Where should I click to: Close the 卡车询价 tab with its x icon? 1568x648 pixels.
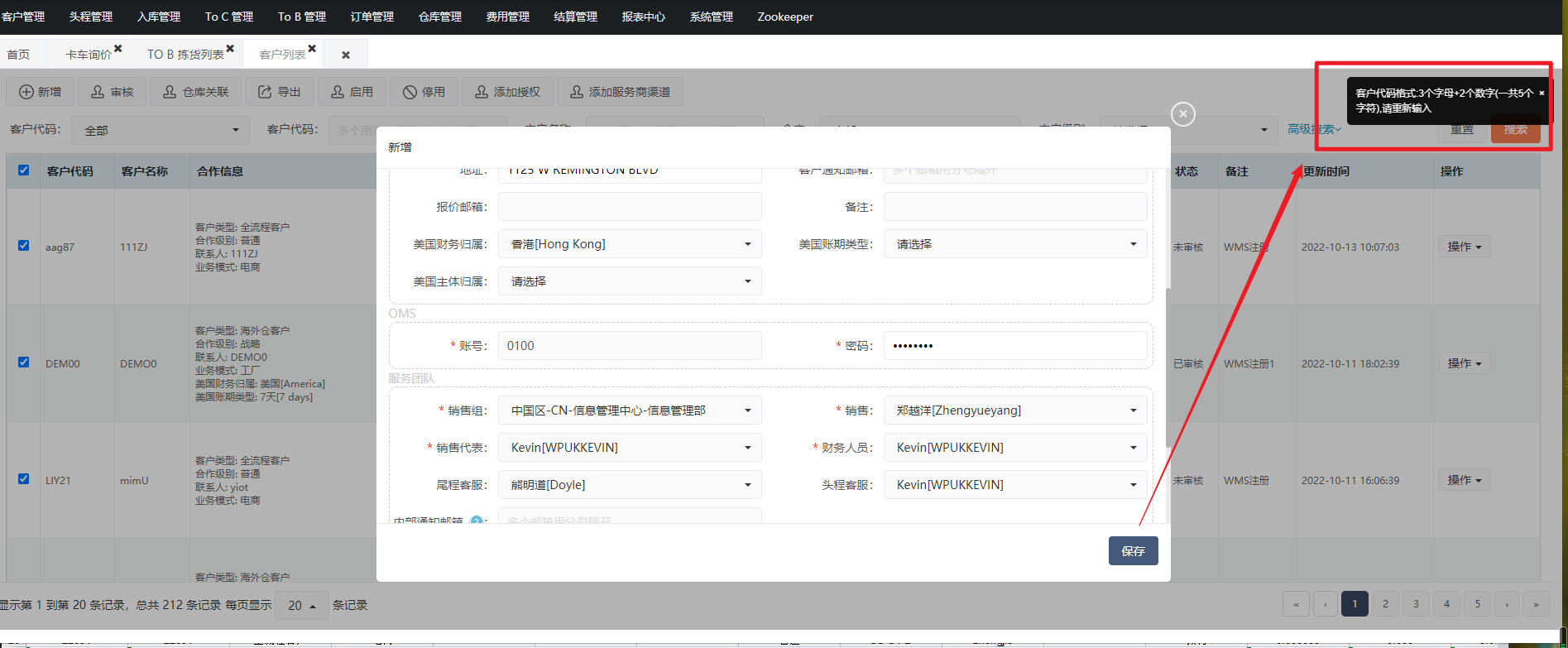117,49
